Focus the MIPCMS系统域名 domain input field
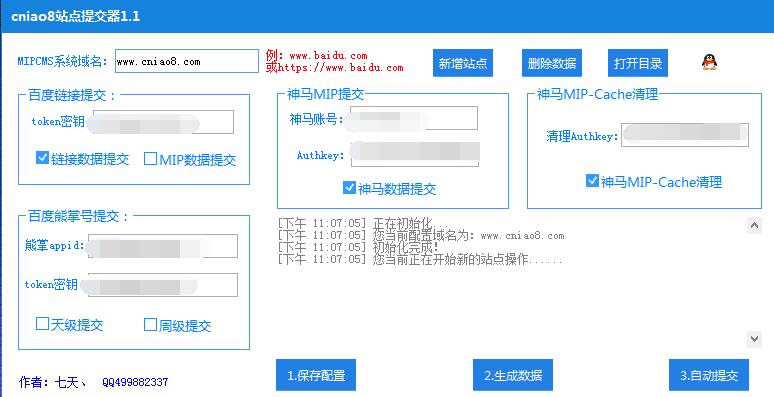Viewport: 774px width, 397px height. tap(187, 61)
